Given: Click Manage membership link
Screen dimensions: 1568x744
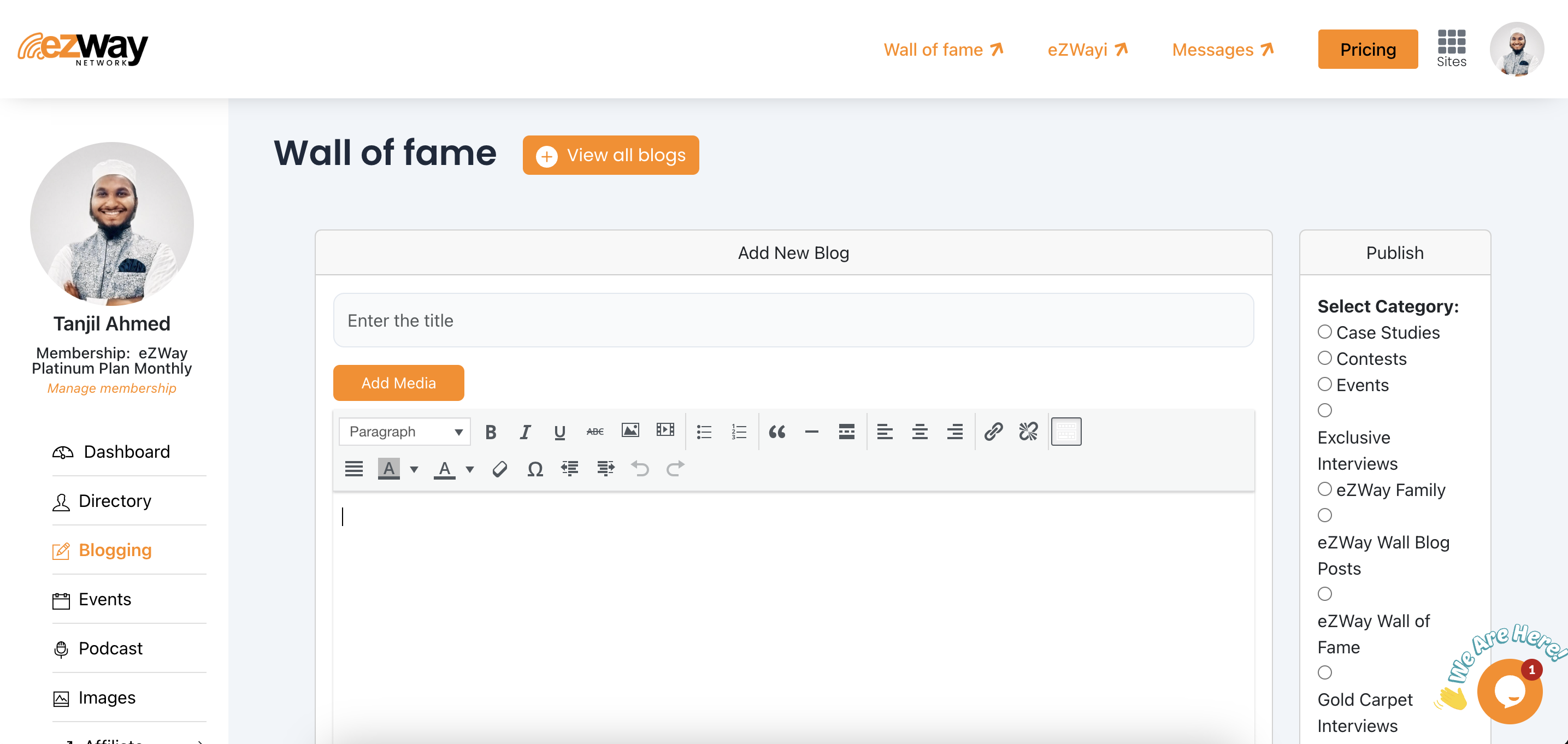Looking at the screenshot, I should click(111, 388).
